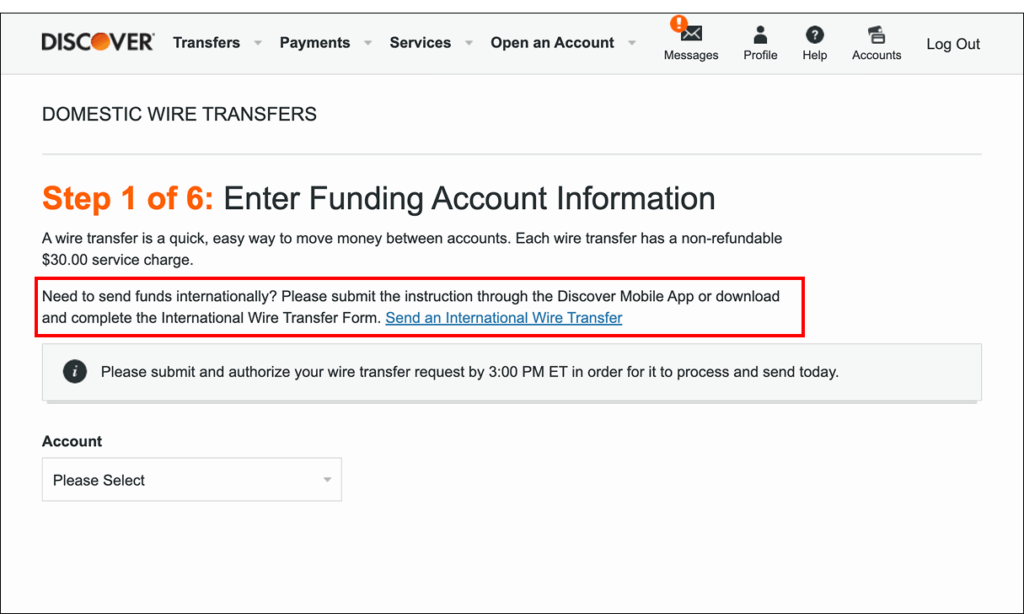Expand the arrow next to Payments

pos(367,43)
